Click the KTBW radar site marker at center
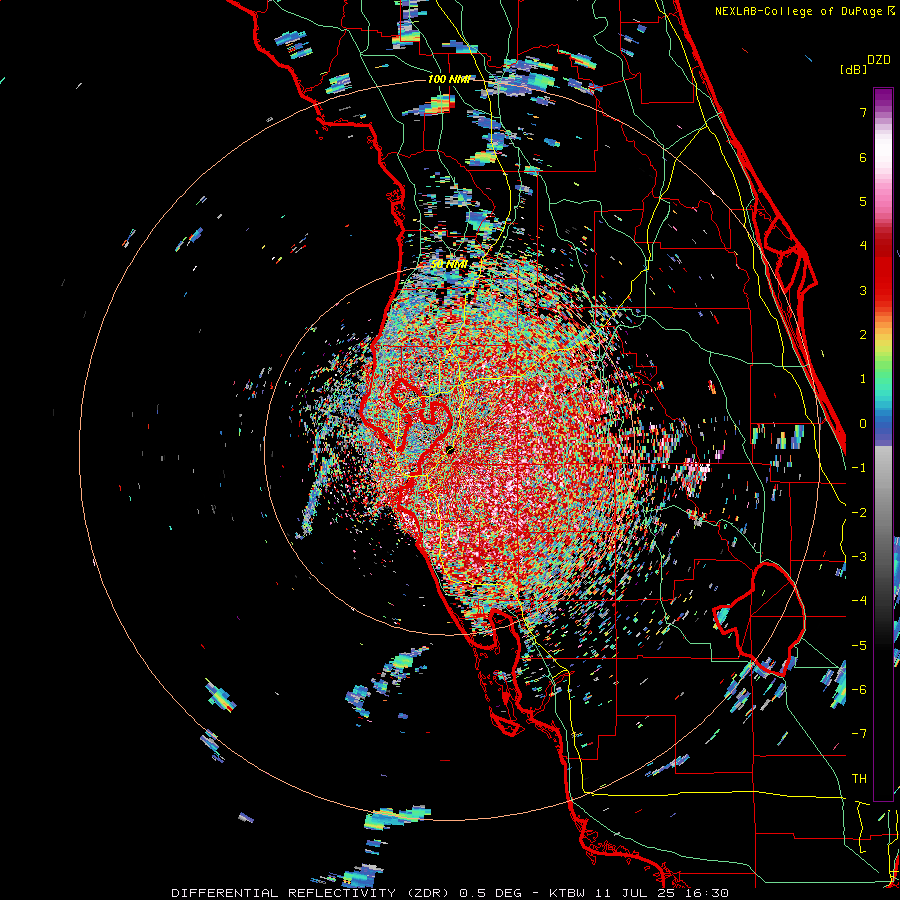The image size is (900, 900). point(450,450)
